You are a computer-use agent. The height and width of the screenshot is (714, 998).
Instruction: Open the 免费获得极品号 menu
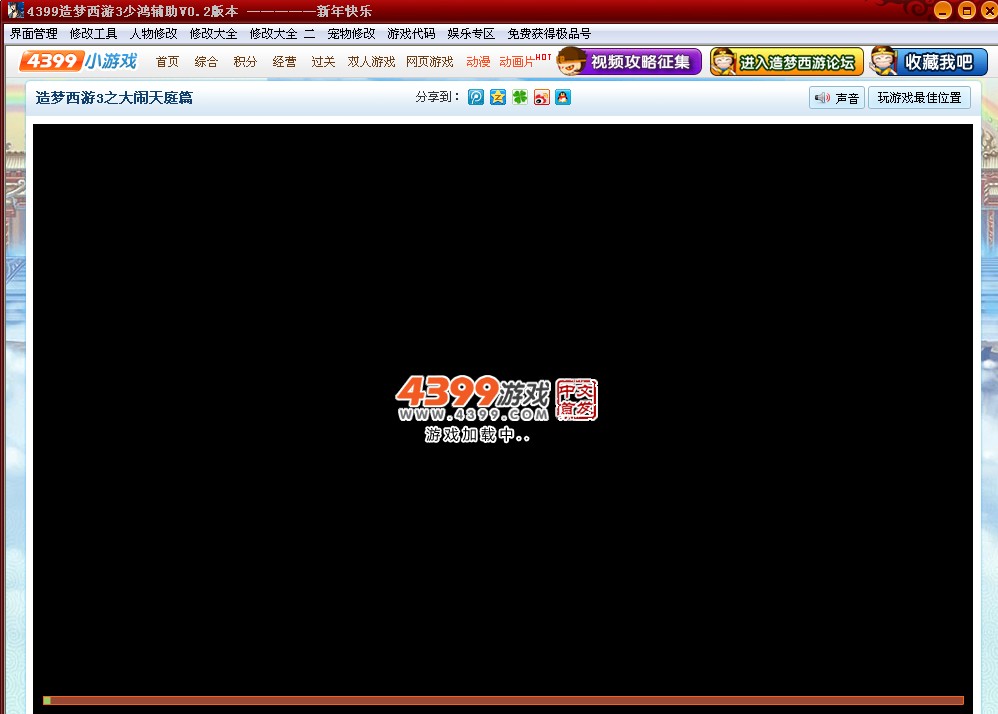549,34
